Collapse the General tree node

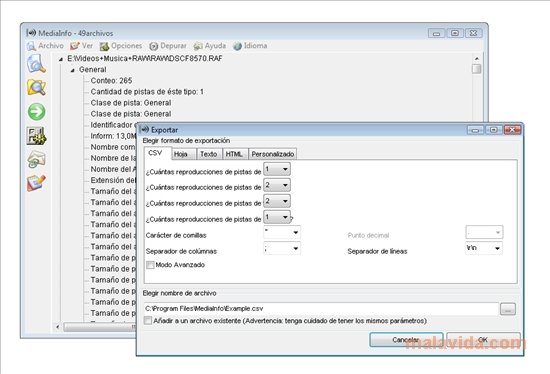[x=72, y=70]
